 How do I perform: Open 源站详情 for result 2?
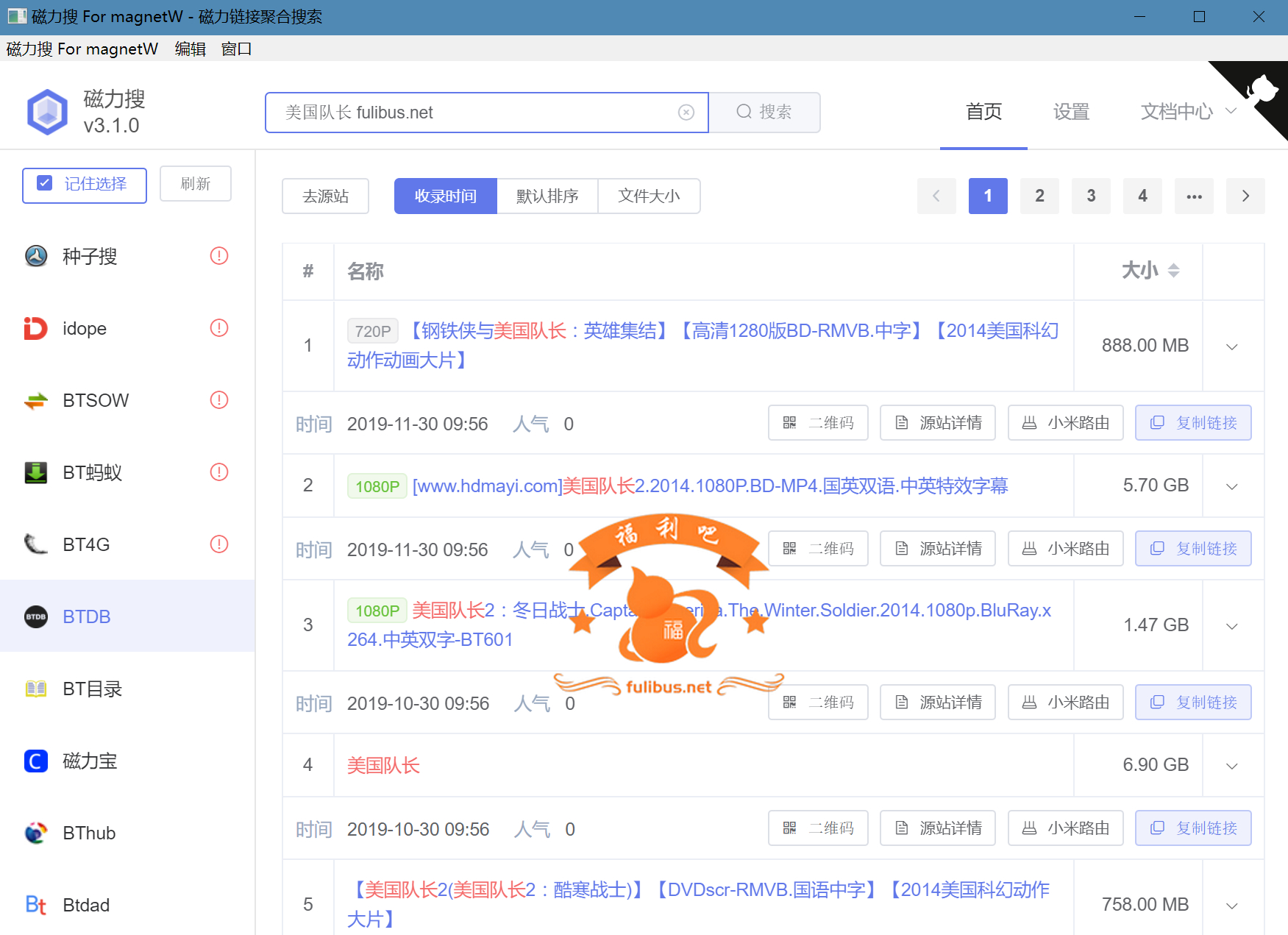(x=938, y=549)
